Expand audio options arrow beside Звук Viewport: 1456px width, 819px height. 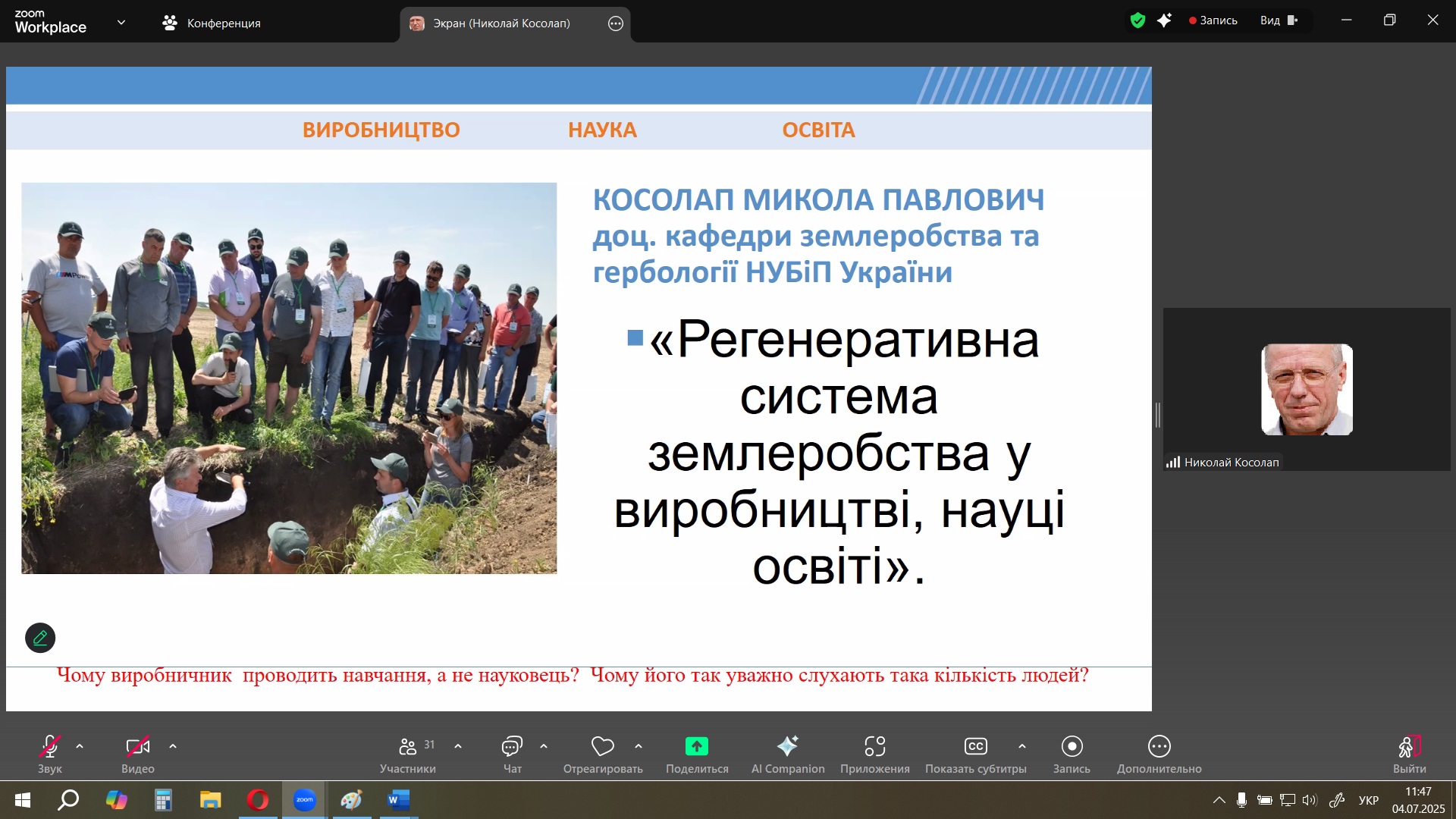point(80,746)
